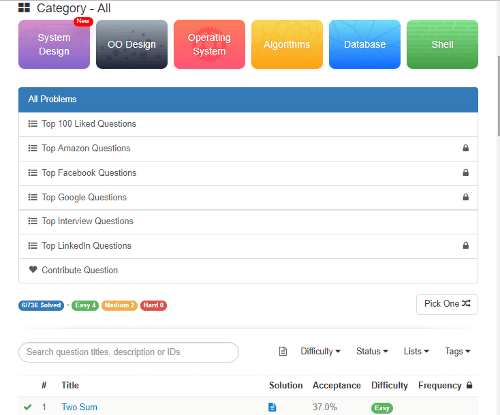Open Top Amazon Questions list
The width and height of the screenshot is (500, 415).
[248, 148]
